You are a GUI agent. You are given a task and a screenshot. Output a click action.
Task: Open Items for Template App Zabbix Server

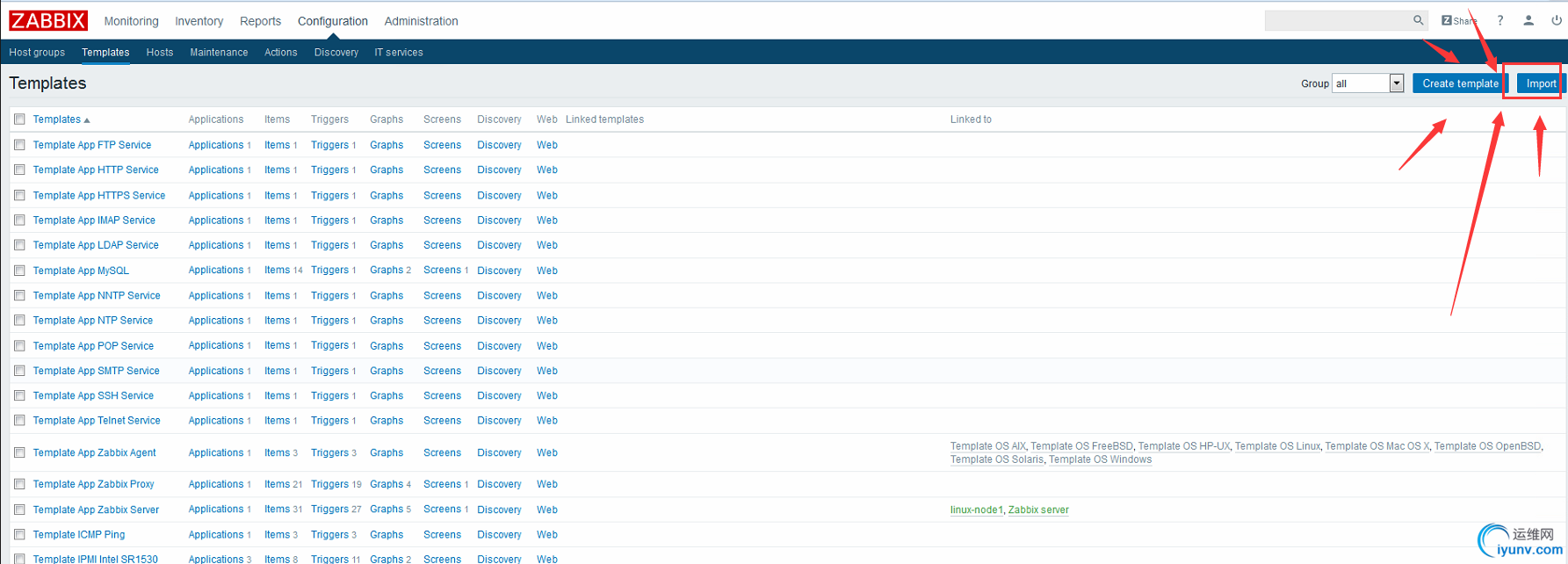277,510
